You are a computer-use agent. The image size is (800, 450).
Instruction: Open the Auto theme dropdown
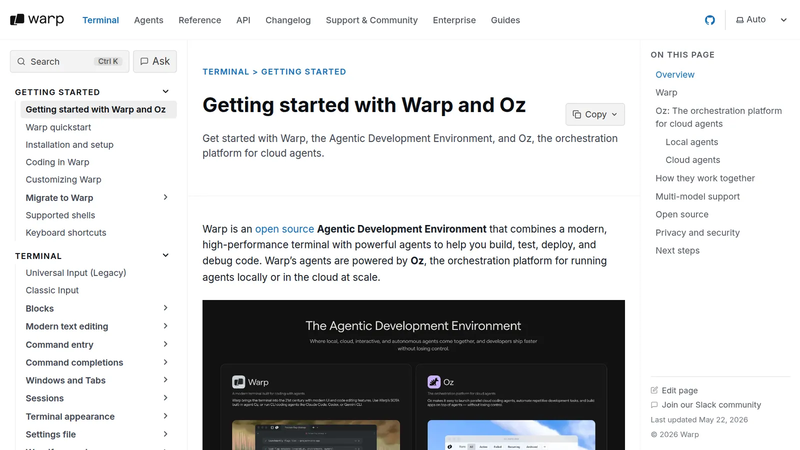coord(761,20)
